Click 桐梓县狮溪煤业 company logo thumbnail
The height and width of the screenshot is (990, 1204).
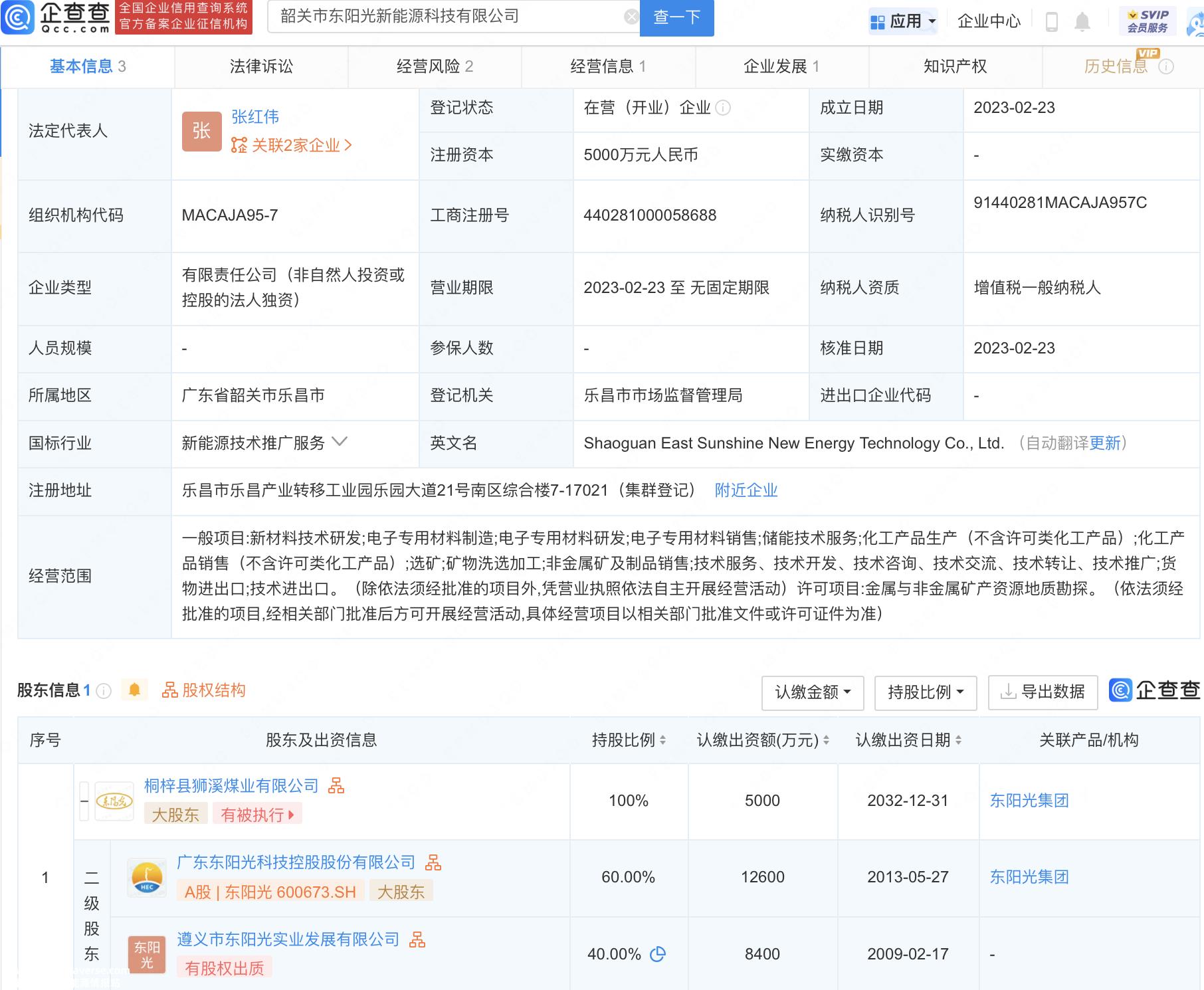(114, 801)
